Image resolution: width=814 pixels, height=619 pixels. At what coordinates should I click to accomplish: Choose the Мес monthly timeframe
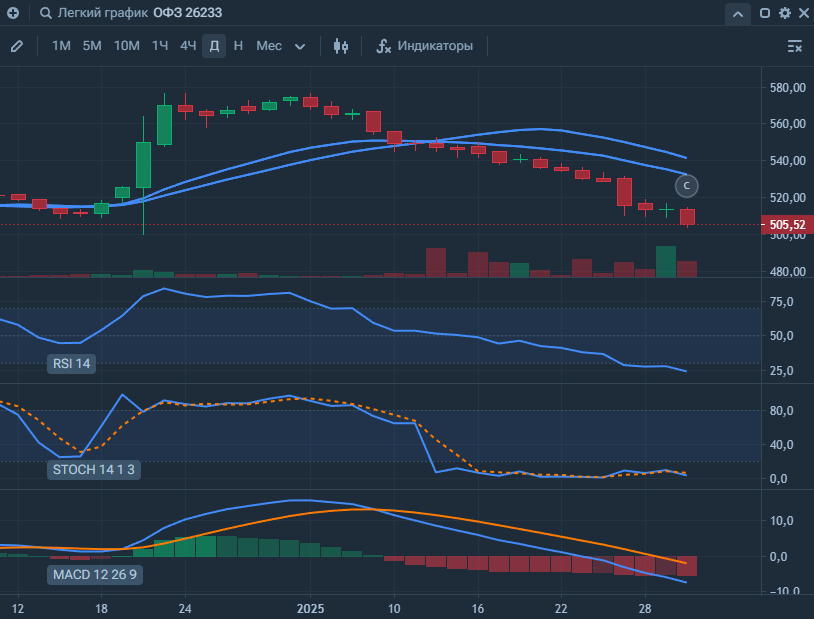[x=268, y=46]
